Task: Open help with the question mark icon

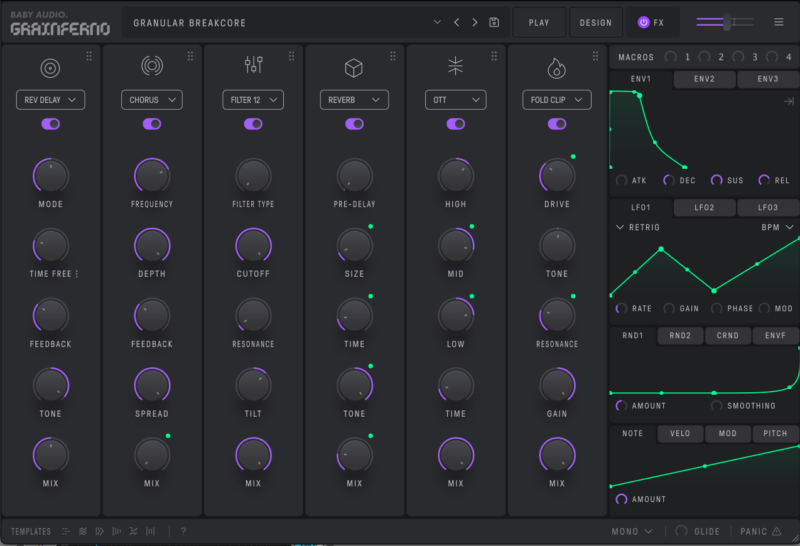Action: click(183, 531)
